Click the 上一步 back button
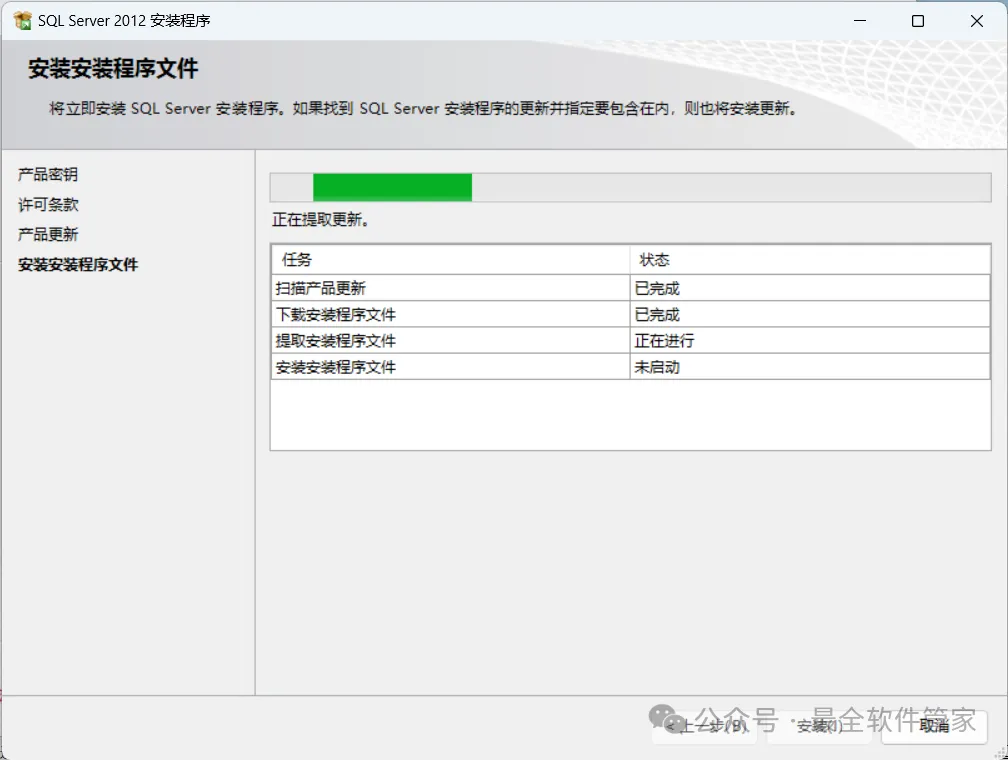Screen dimensions: 1008x760 pos(705,727)
